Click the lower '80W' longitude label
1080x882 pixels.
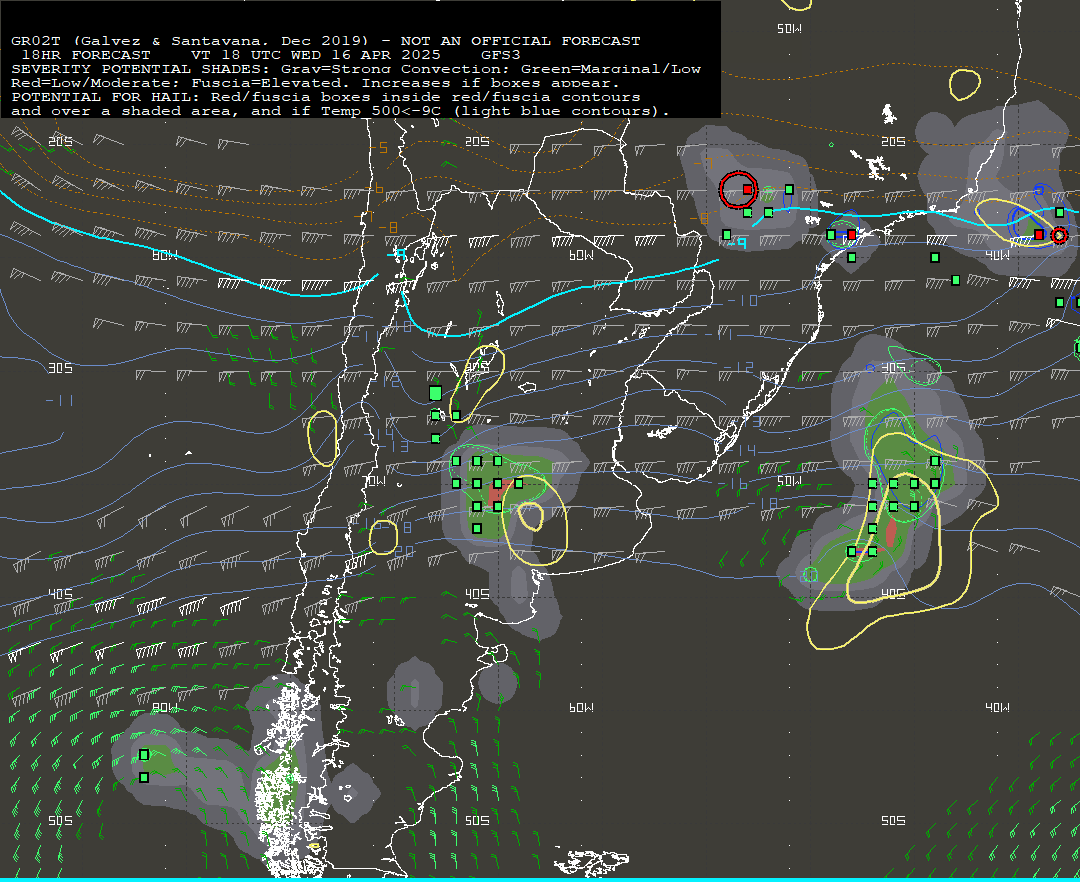coord(165,707)
